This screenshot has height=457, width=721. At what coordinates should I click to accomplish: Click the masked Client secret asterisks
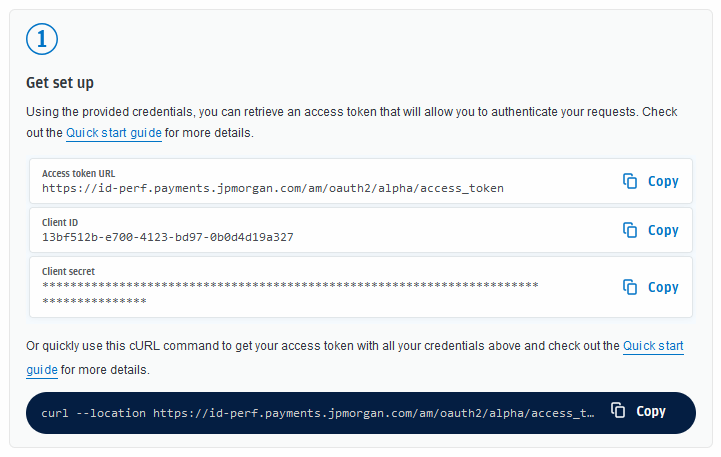pyautogui.click(x=290, y=286)
